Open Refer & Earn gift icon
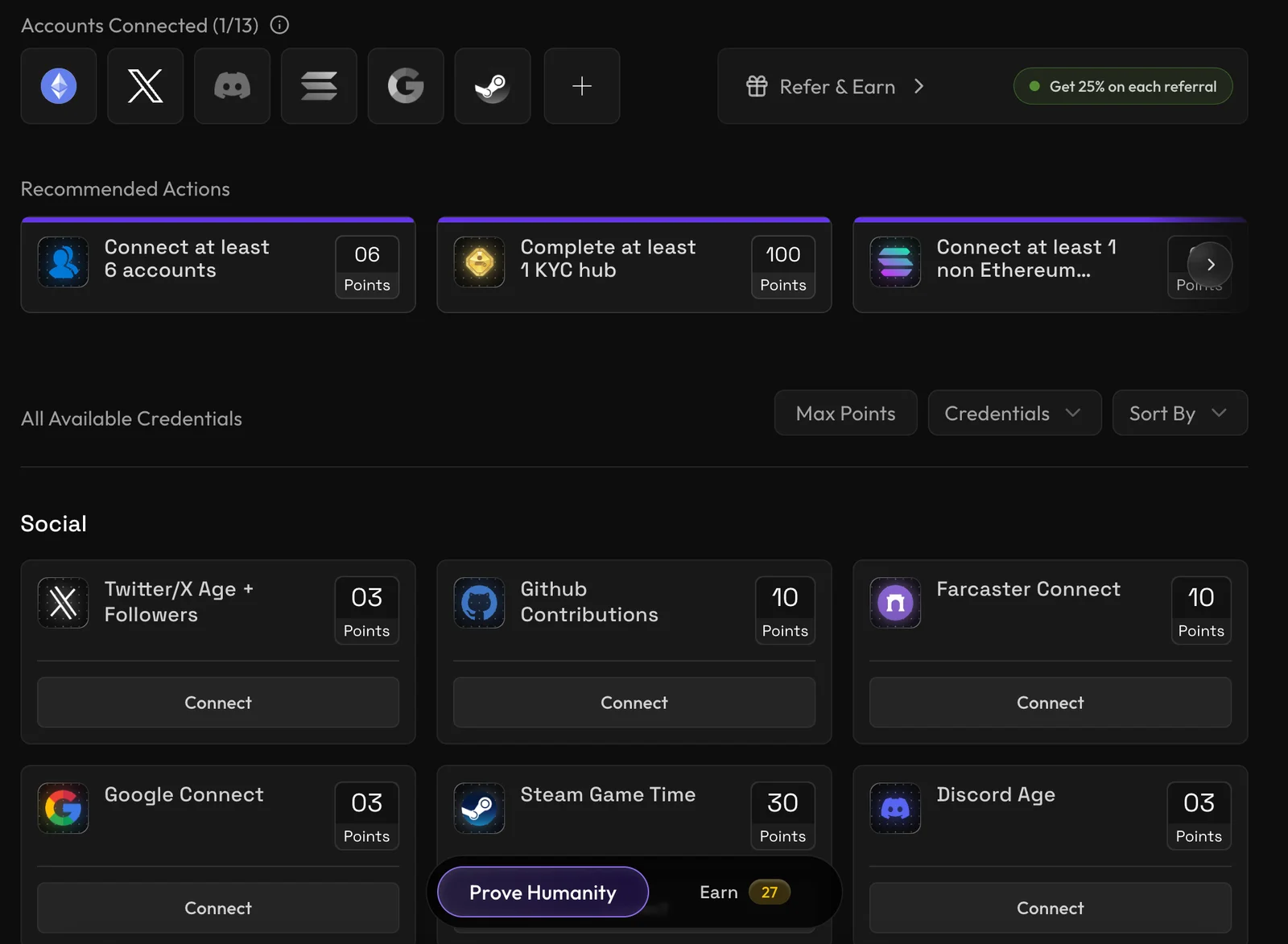Viewport: 1288px width, 944px height. click(757, 86)
